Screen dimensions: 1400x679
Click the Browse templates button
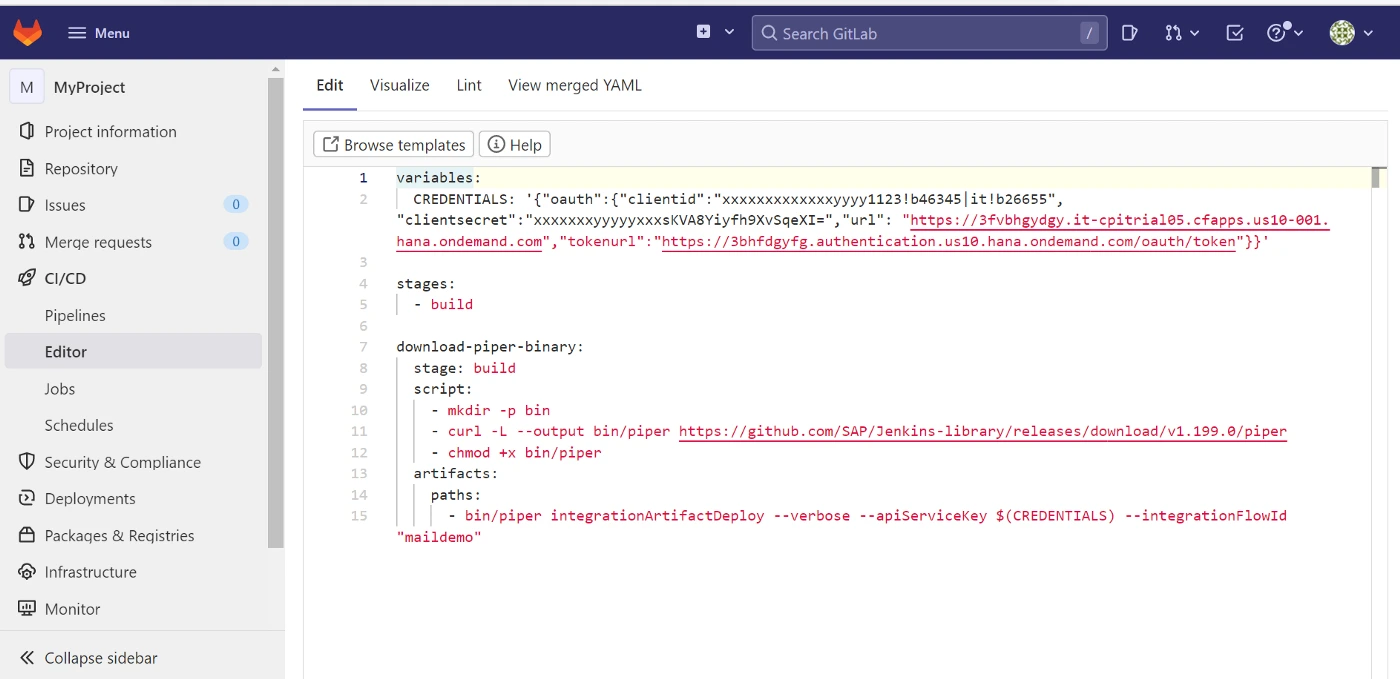pos(393,144)
